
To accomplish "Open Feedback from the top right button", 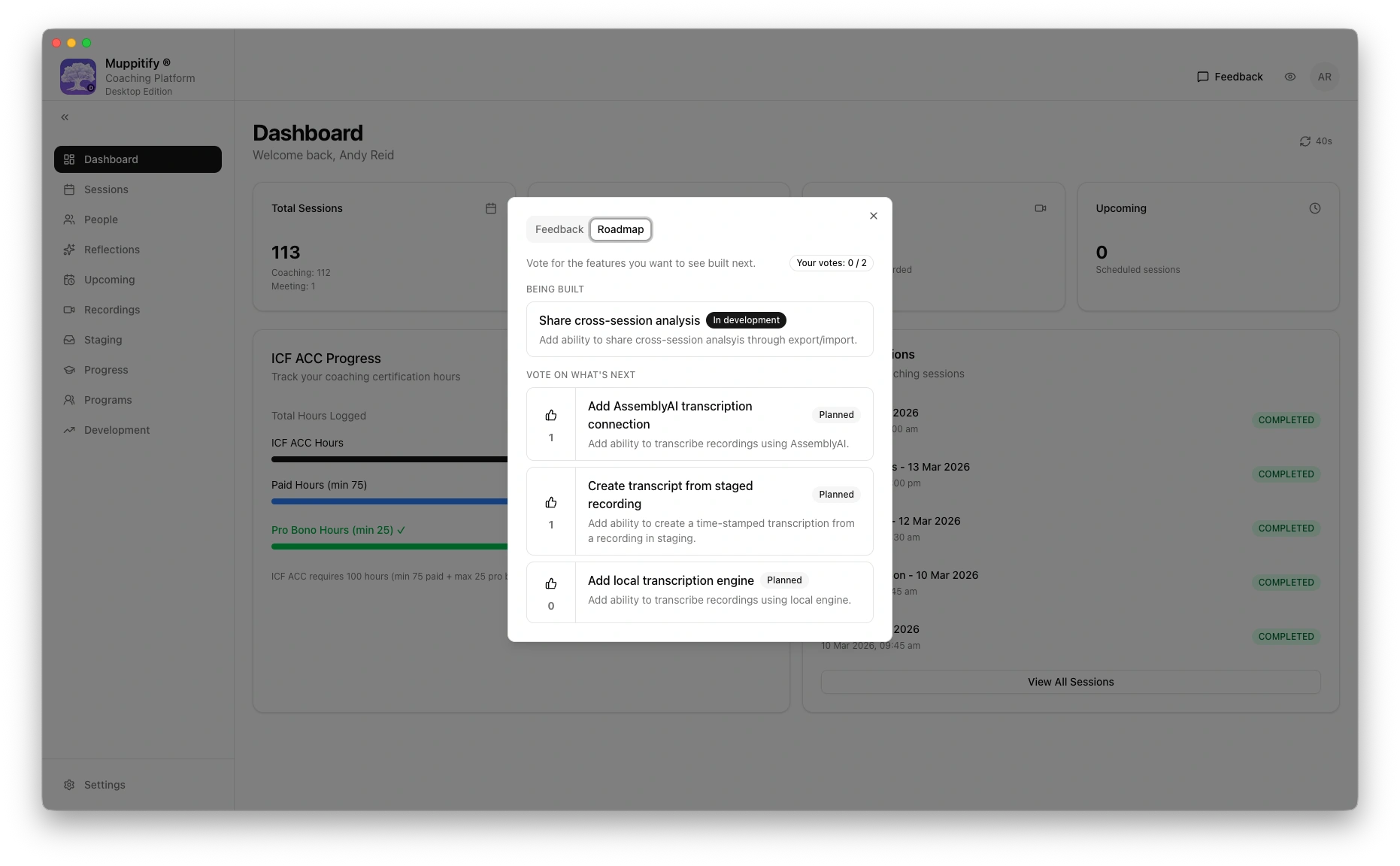I will pyautogui.click(x=1230, y=77).
